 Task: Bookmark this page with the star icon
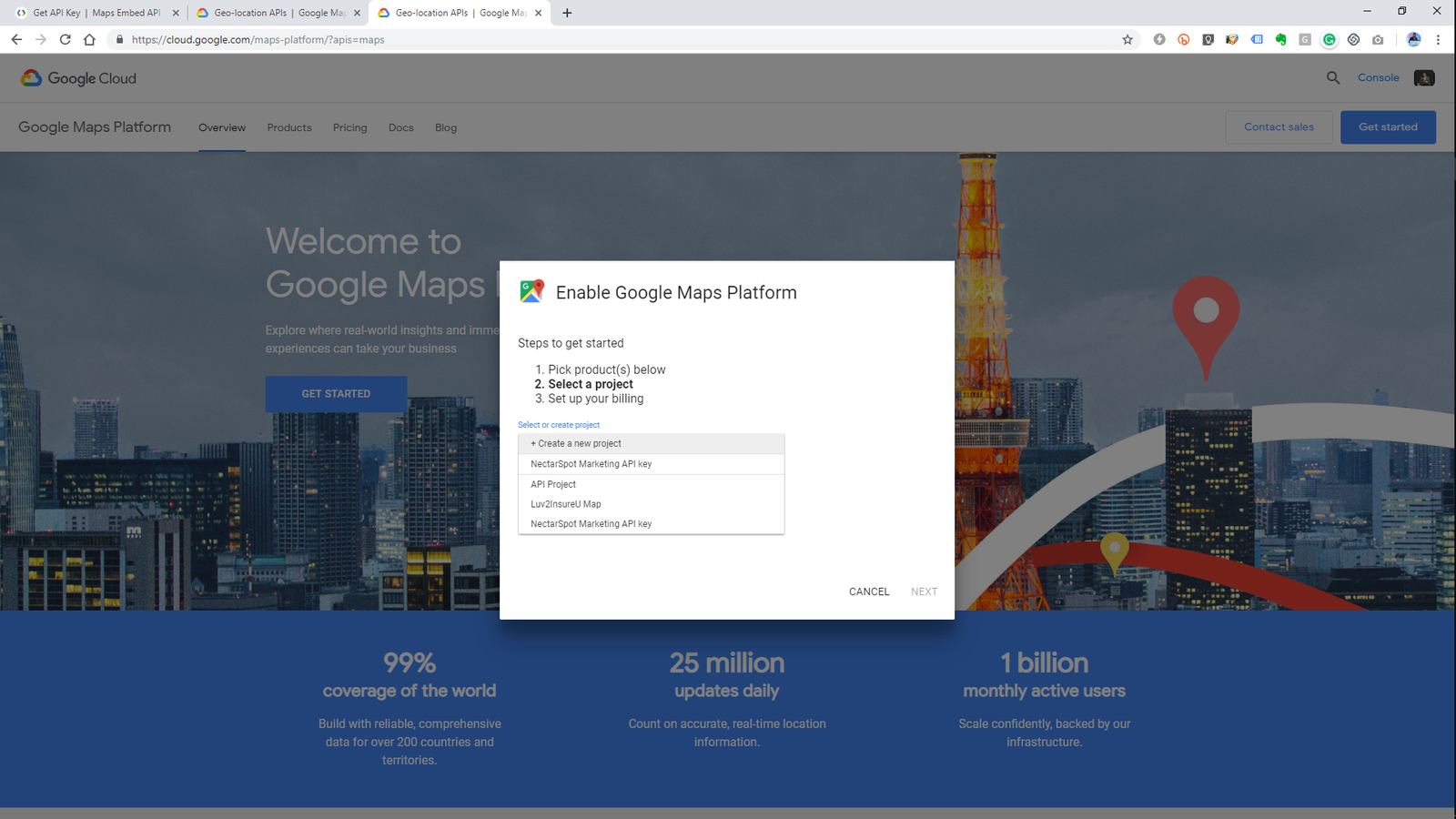point(1127,40)
